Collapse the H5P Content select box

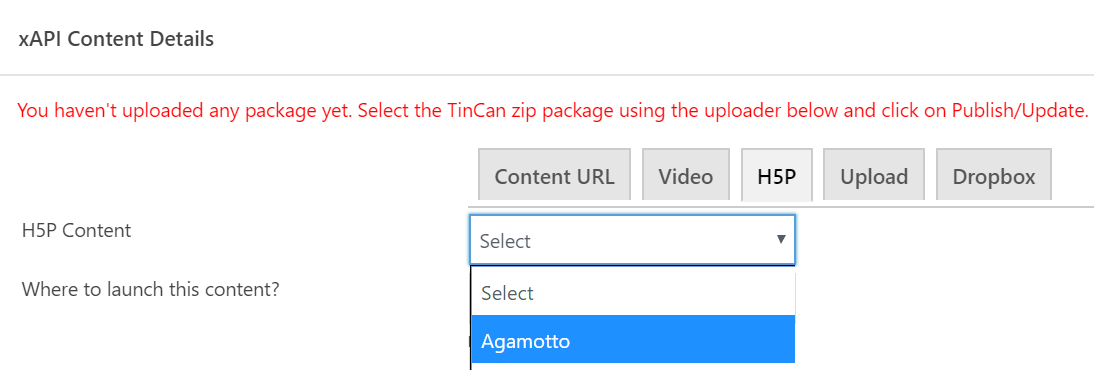[x=632, y=240]
